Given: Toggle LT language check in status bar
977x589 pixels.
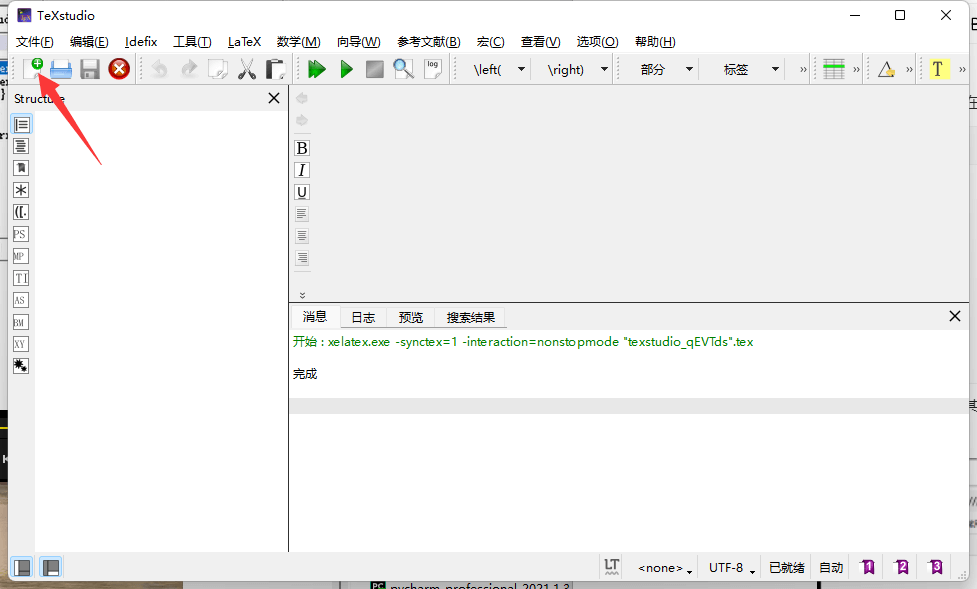Looking at the screenshot, I should click(612, 567).
